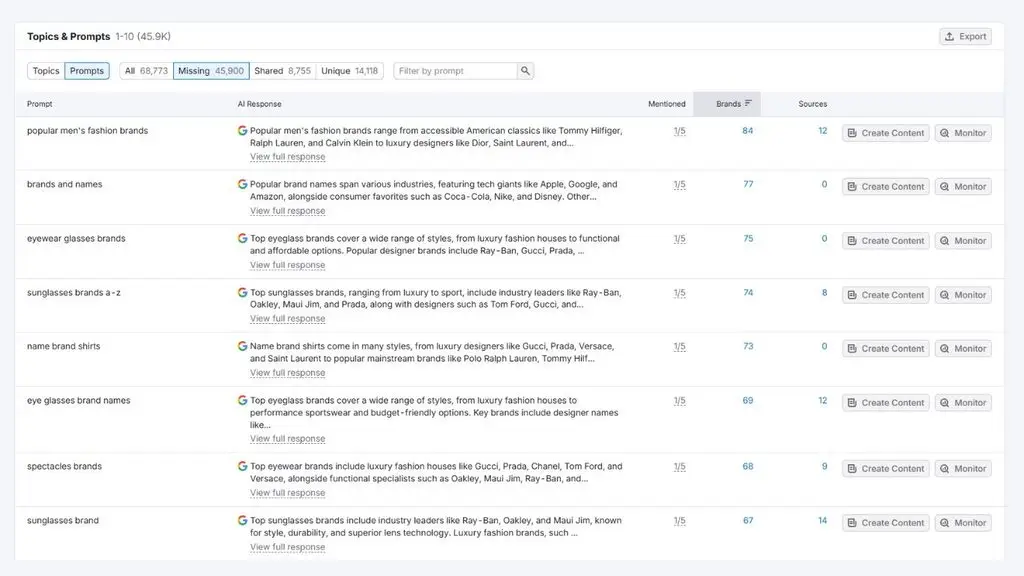The width and height of the screenshot is (1024, 576).
Task: Monitor the eye glasses brand names prompt
Action: click(963, 403)
